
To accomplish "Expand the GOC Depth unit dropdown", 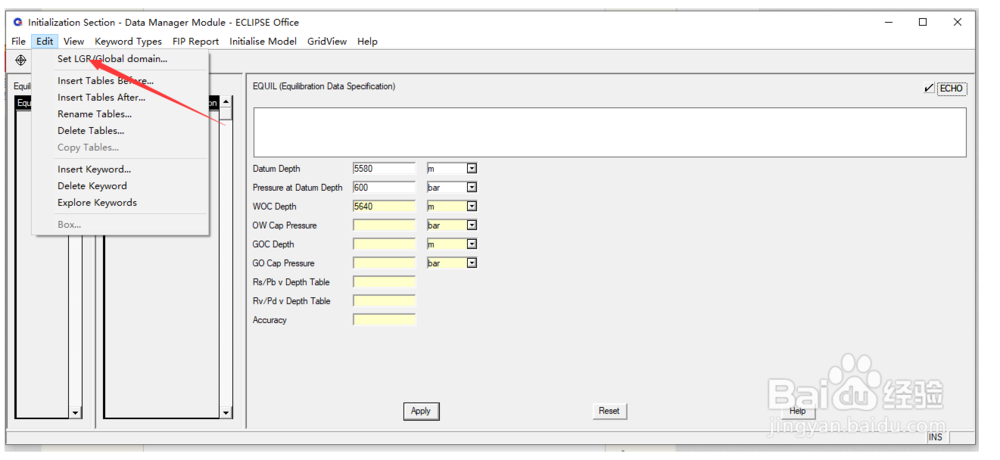I will coord(472,244).
